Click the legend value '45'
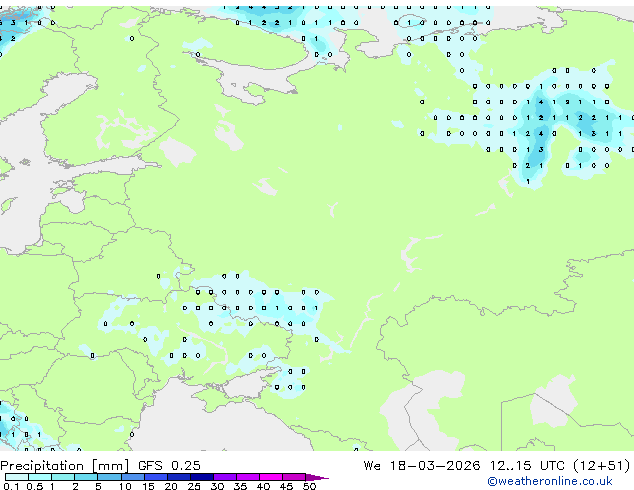 [286, 486]
